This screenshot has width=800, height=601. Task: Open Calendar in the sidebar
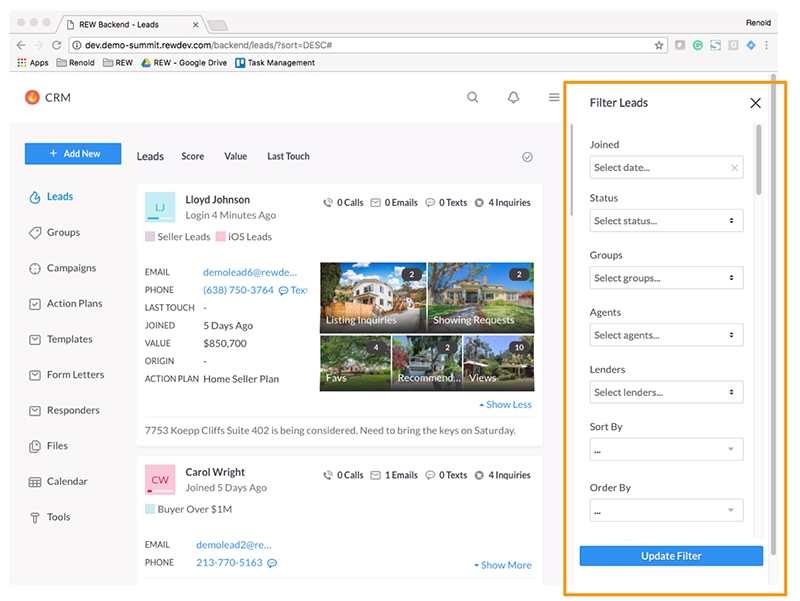coord(58,482)
